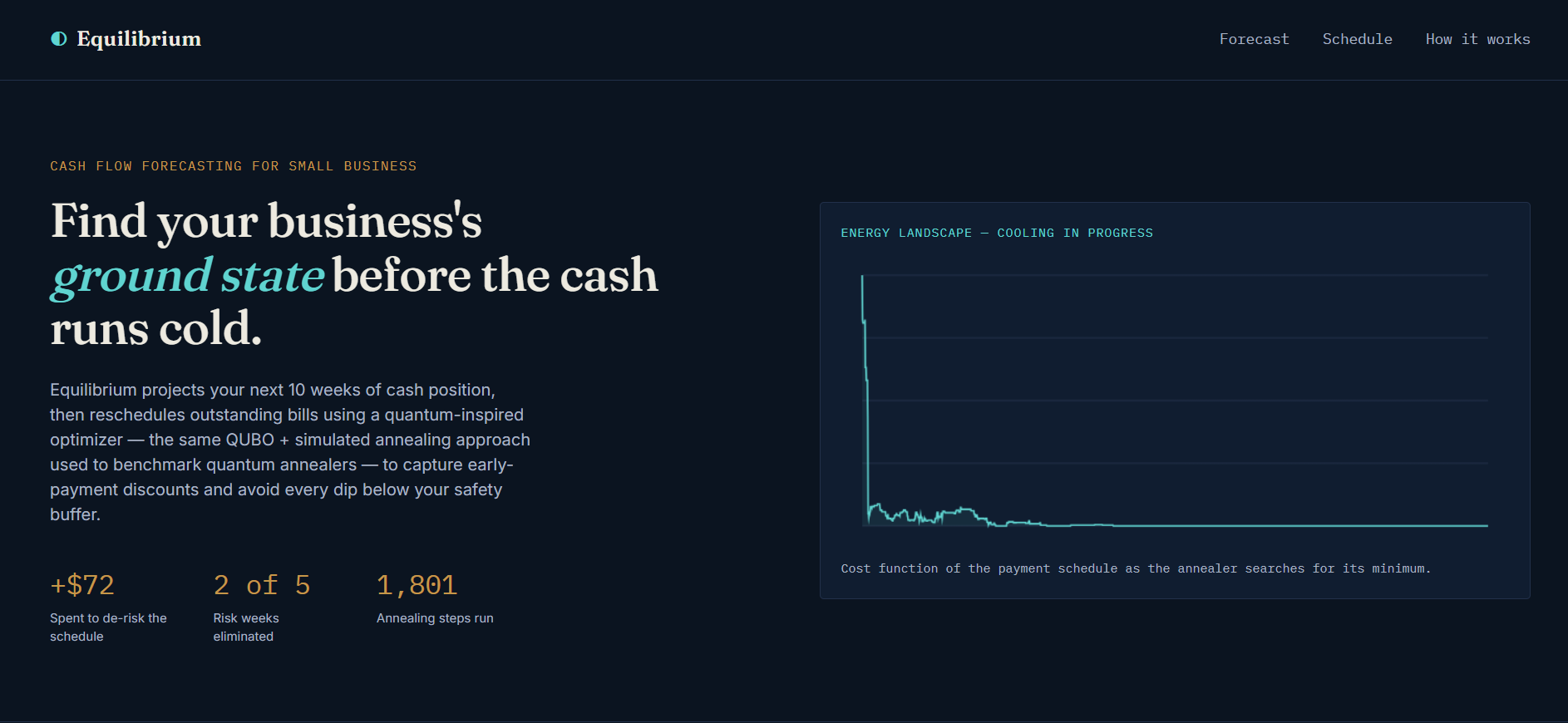The width and height of the screenshot is (1568, 723).
Task: Click the 'Energy landscape — cooling in progress' title
Action: pos(997,233)
